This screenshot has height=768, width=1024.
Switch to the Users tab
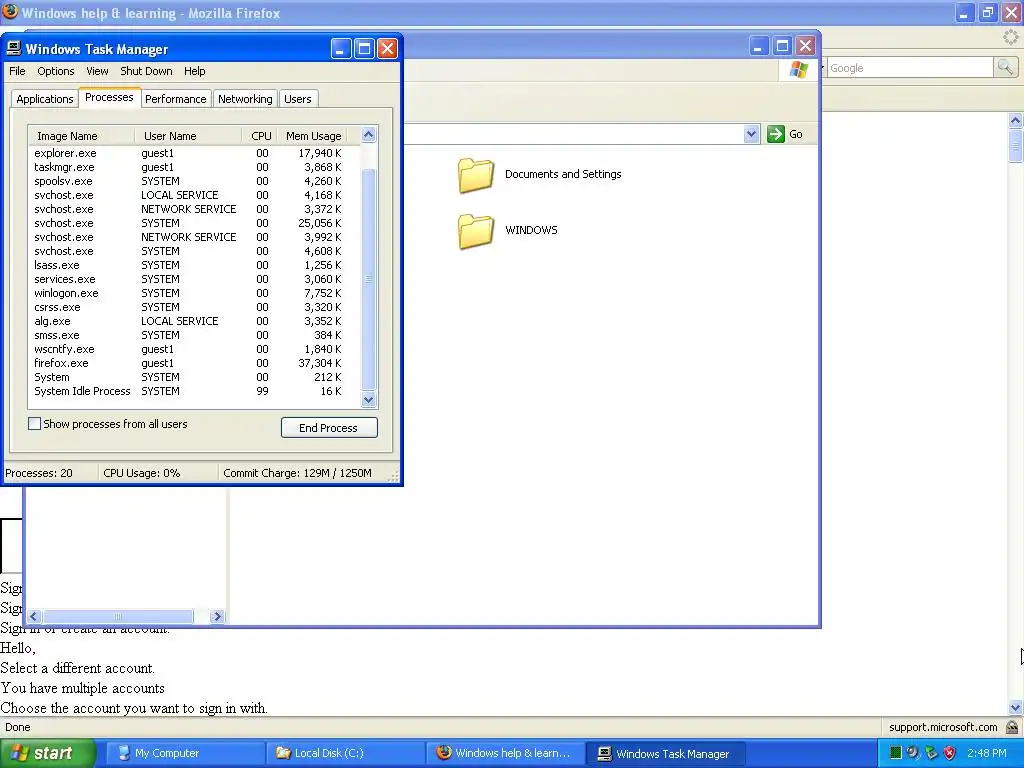298,99
